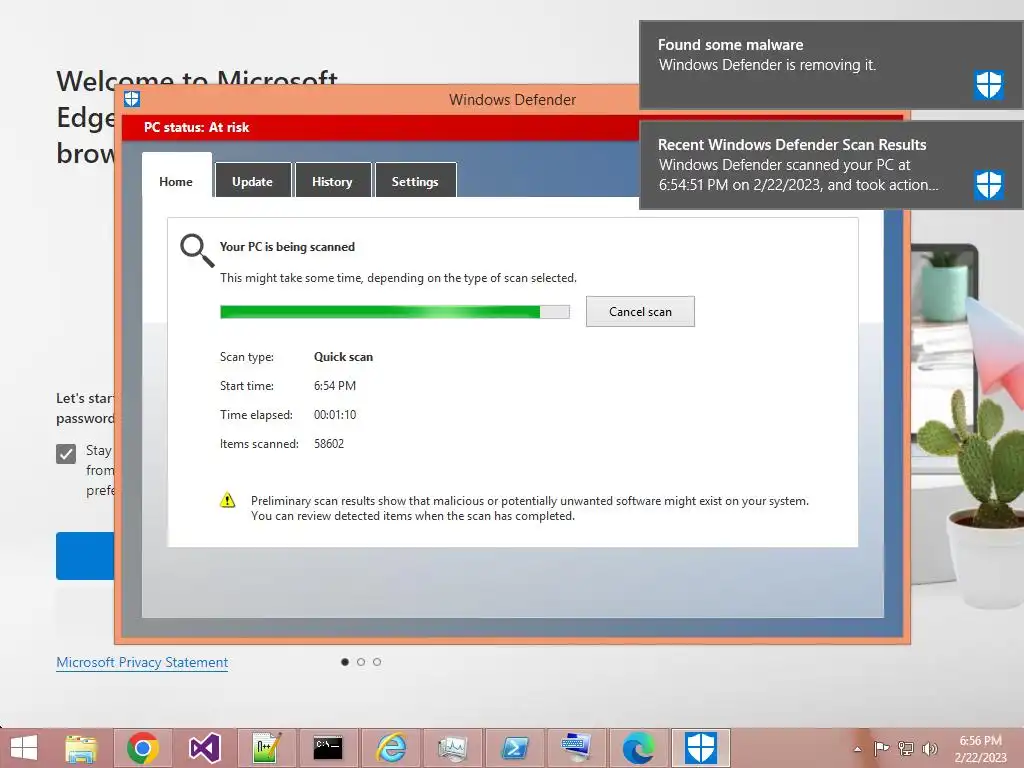
Task: Open the performance monitor taskbar icon
Action: coord(453,748)
